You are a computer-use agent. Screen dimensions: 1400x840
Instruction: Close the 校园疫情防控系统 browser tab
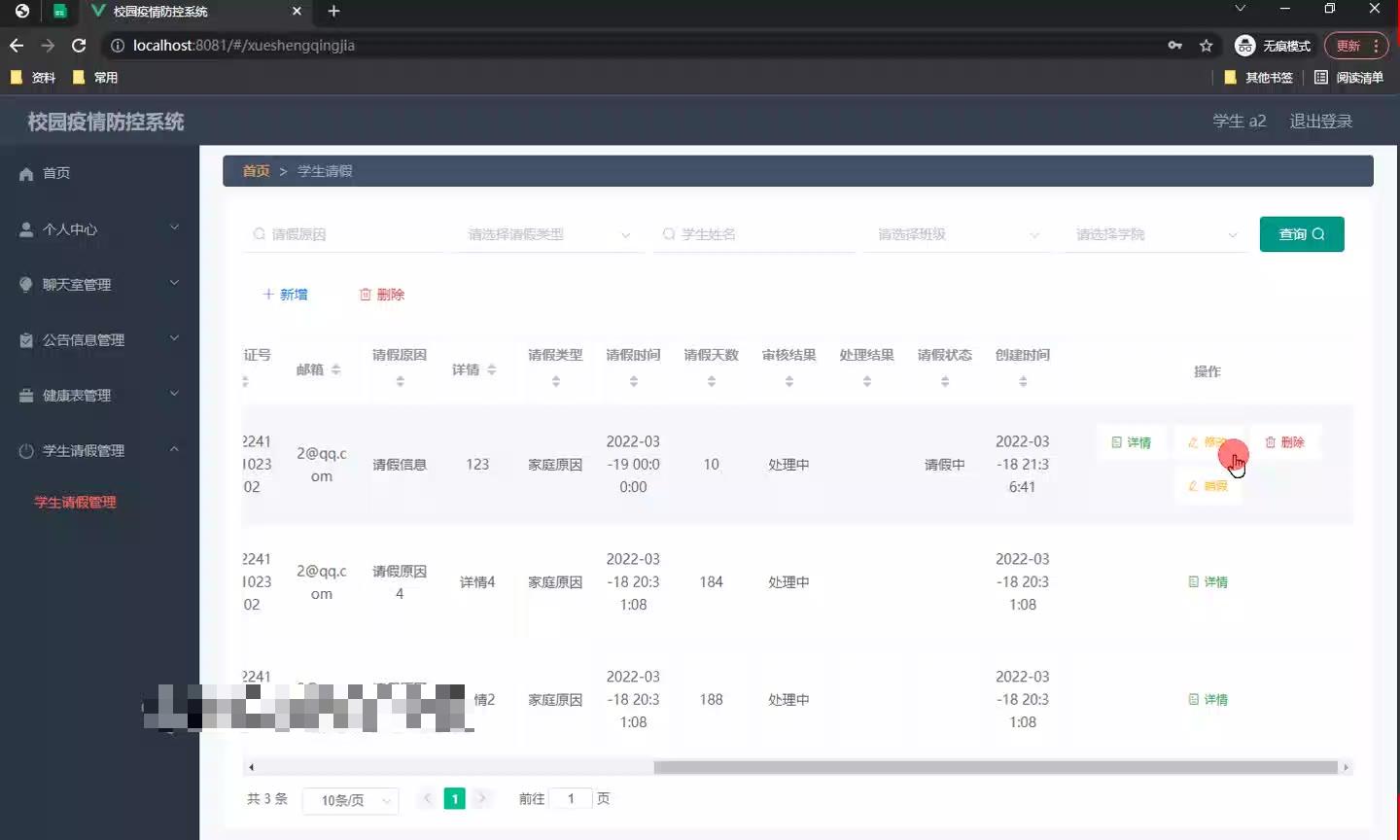[x=297, y=11]
